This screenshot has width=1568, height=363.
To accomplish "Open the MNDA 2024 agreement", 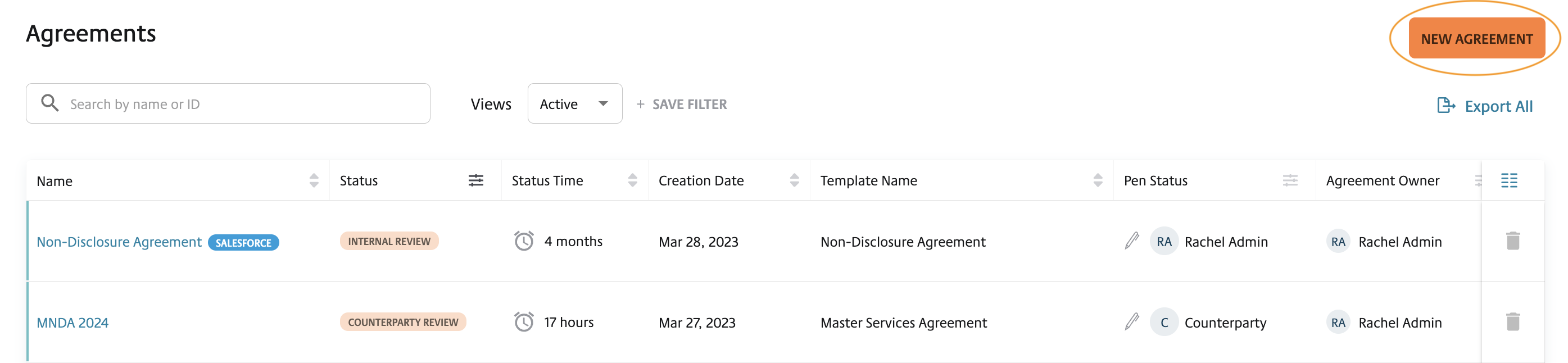I will coord(72,323).
